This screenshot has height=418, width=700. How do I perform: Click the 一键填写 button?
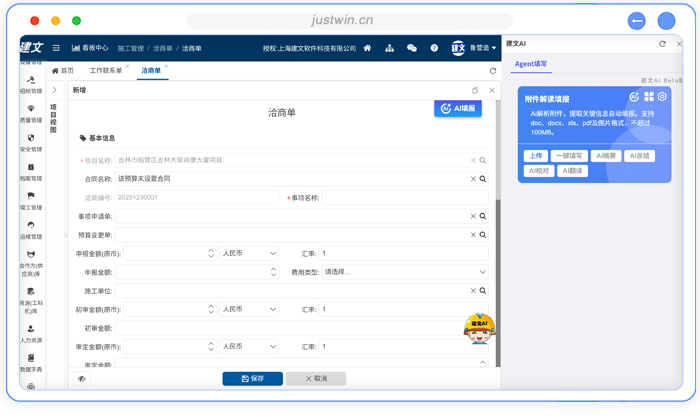click(569, 156)
